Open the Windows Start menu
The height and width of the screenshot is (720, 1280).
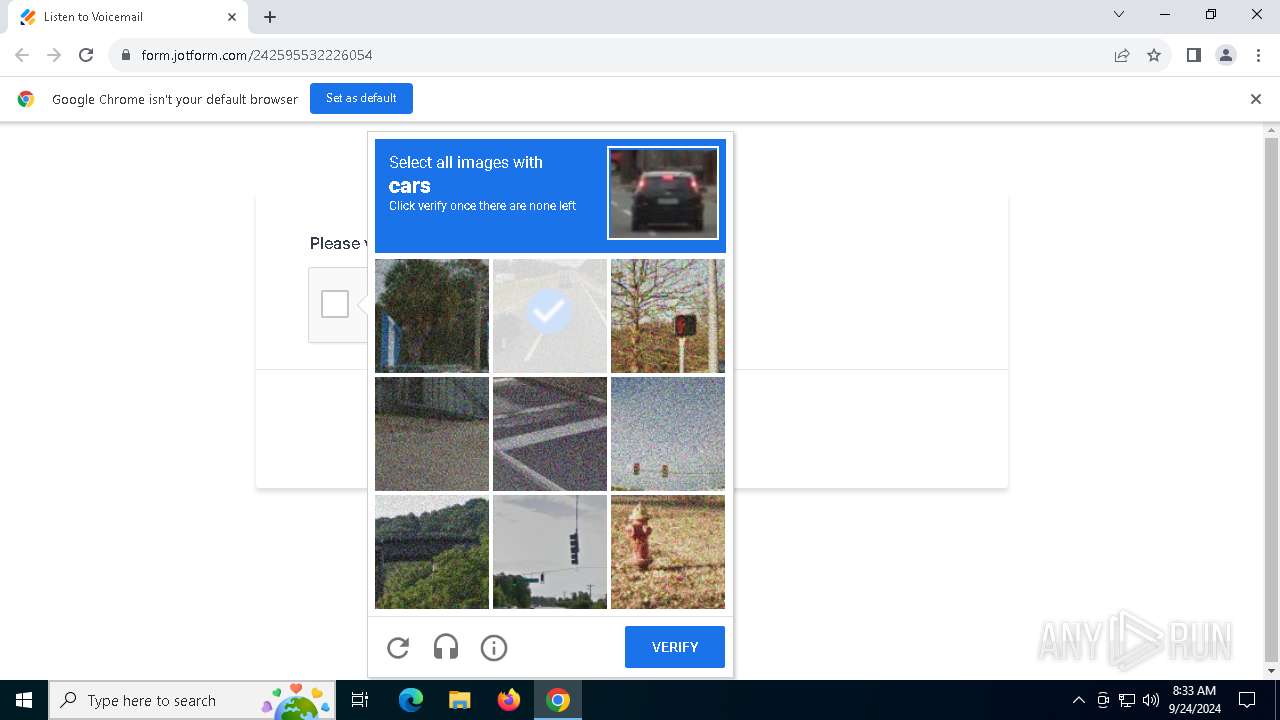[x=24, y=700]
